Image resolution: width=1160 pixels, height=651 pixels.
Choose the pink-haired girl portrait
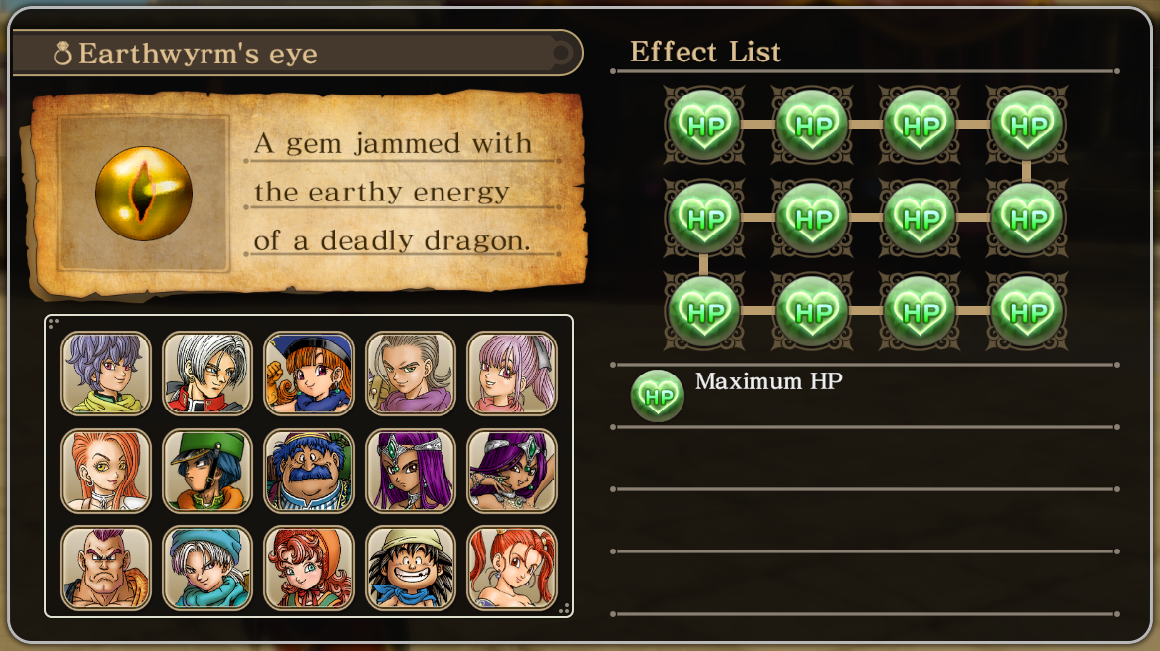tap(511, 373)
